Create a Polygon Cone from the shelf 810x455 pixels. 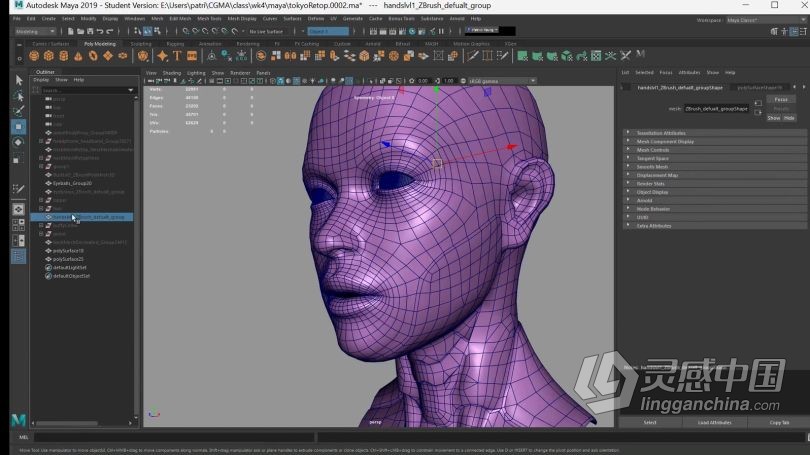[78, 56]
